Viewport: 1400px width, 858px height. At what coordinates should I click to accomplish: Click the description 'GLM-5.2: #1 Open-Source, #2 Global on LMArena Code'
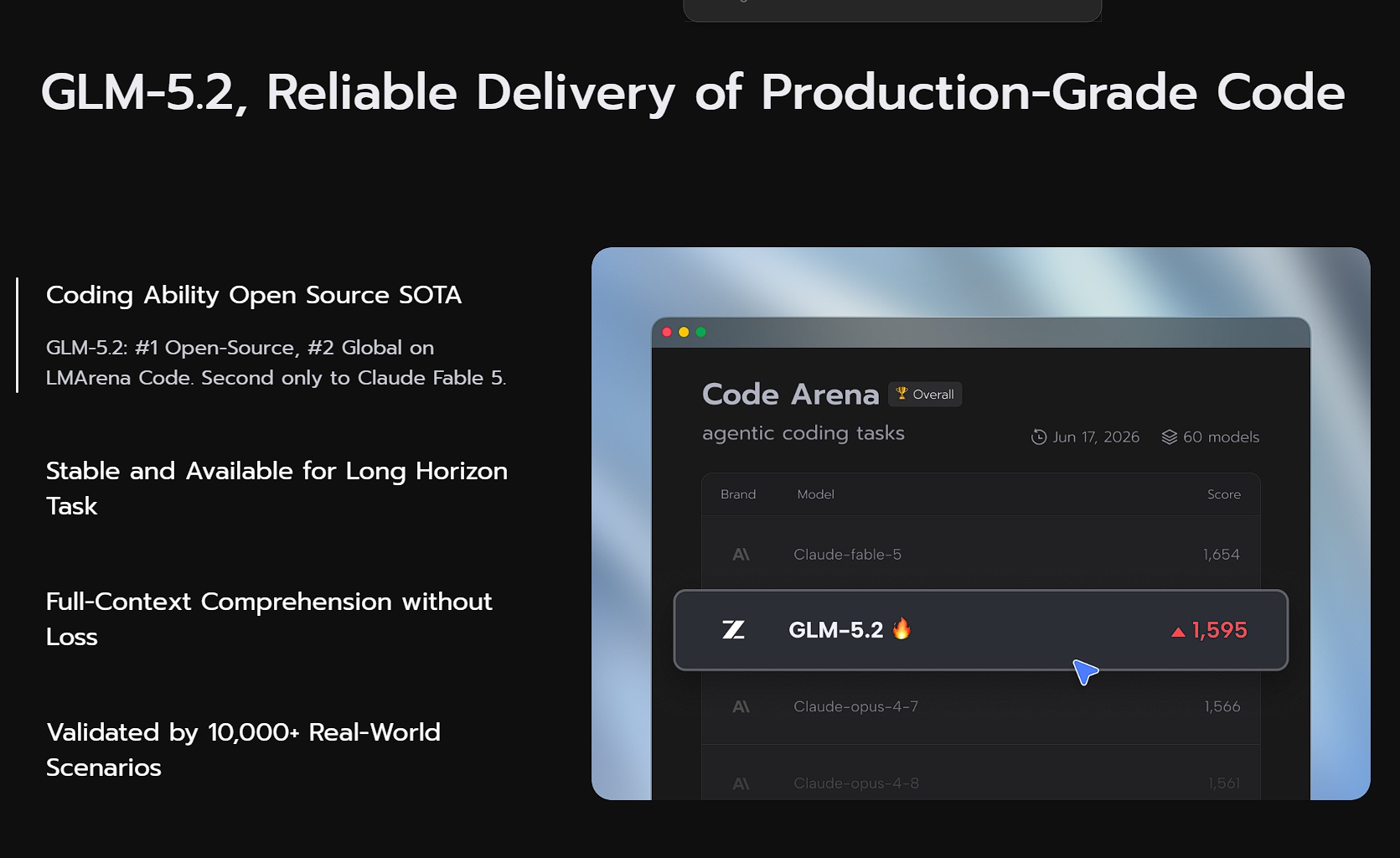point(276,363)
